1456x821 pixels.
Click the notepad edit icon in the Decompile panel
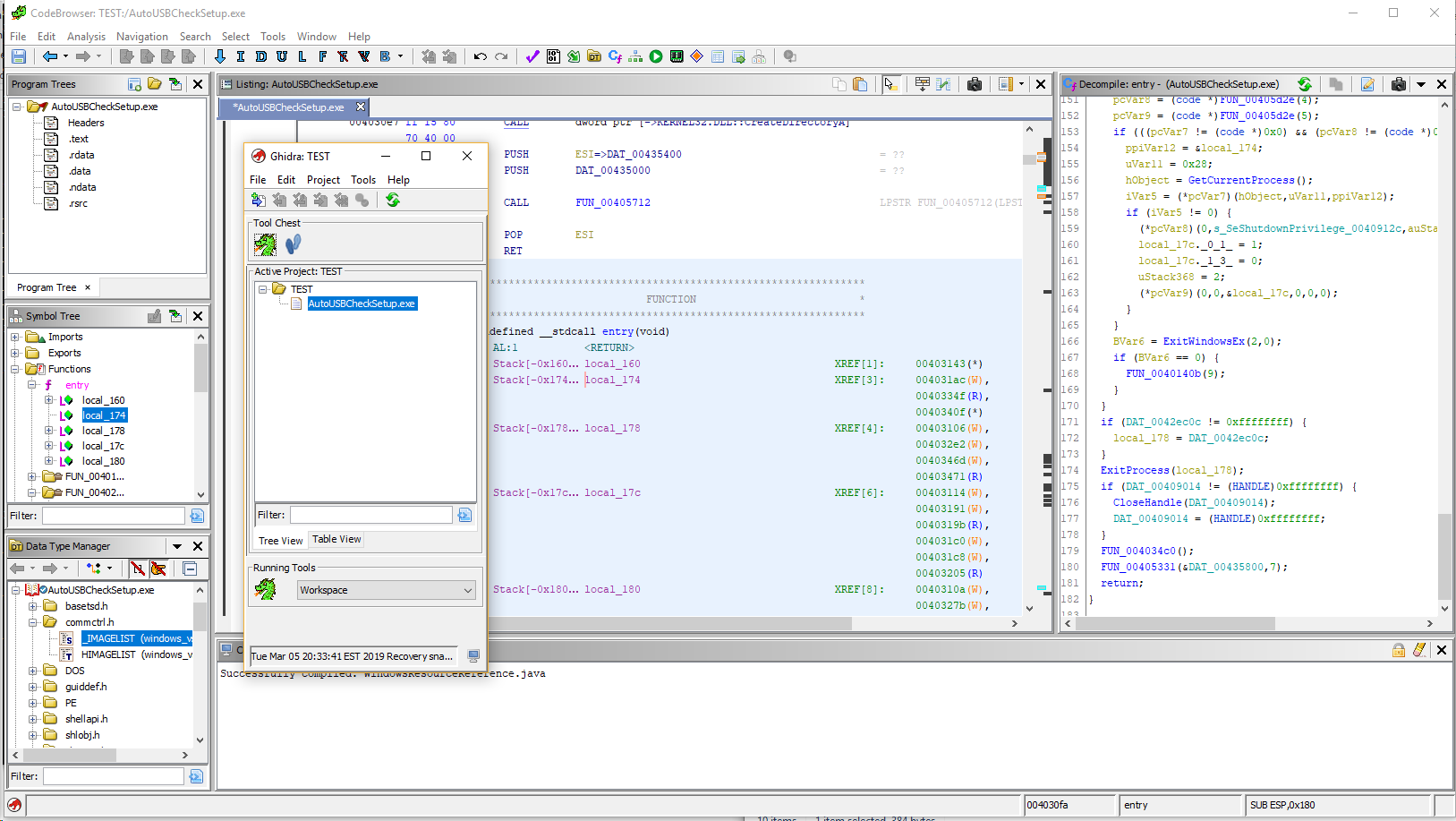tap(1367, 84)
